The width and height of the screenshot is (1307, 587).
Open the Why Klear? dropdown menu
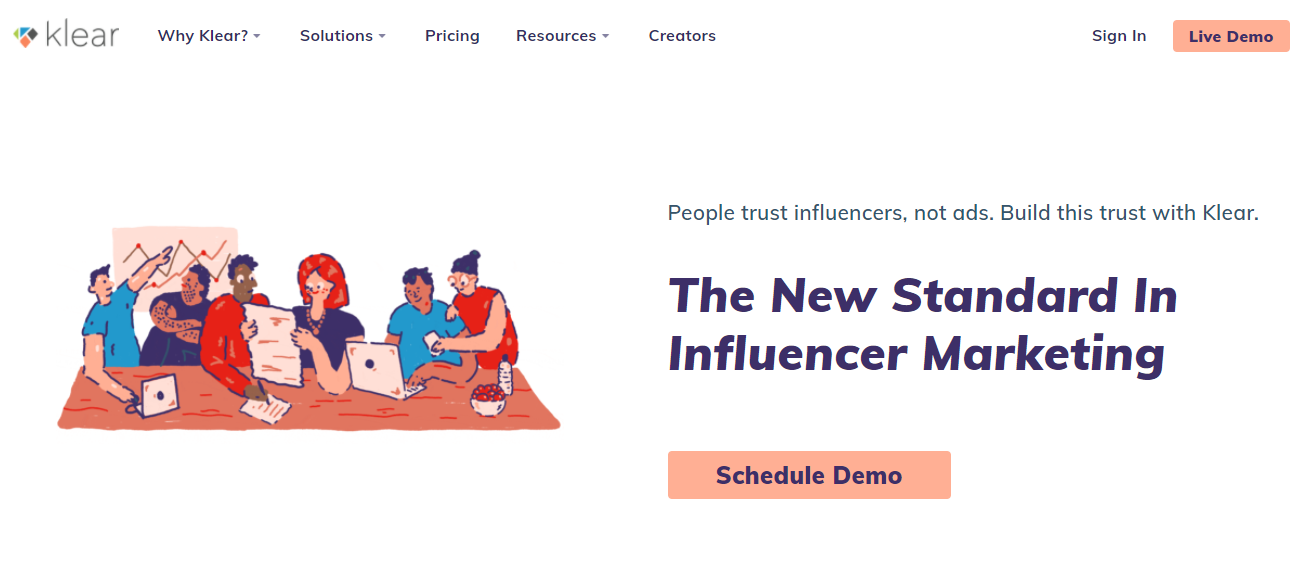tap(203, 35)
